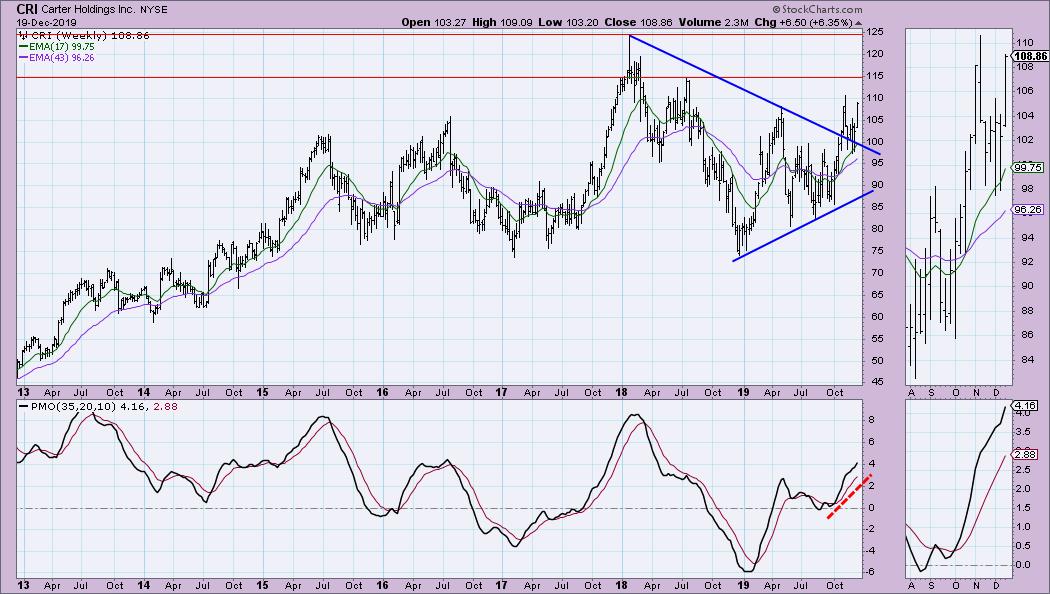Select the bold CRI ticker symbol in the header
Image resolution: width=1050 pixels, height=594 pixels.
point(27,9)
